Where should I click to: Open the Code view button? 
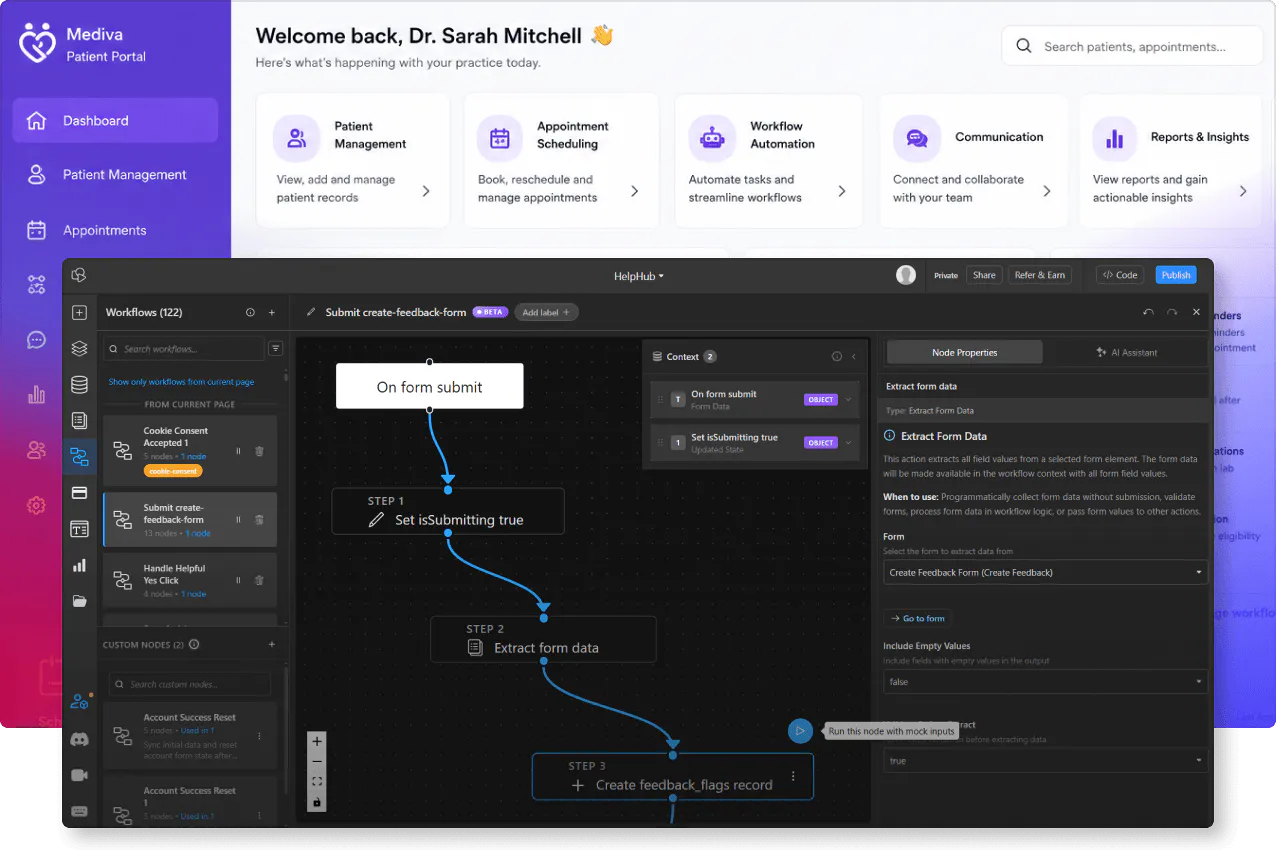pyautogui.click(x=1120, y=275)
